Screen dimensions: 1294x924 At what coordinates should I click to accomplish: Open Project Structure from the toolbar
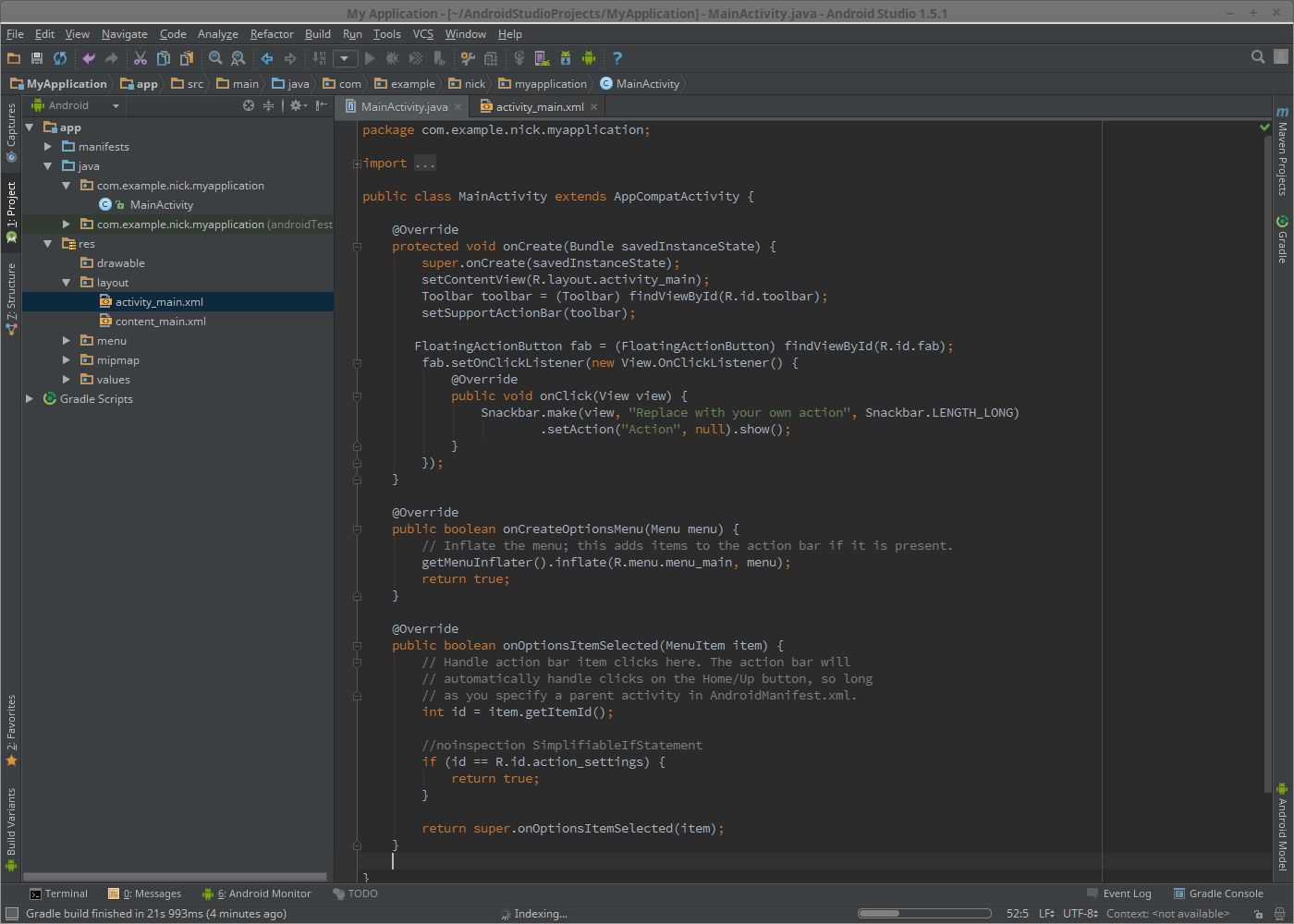[491, 58]
